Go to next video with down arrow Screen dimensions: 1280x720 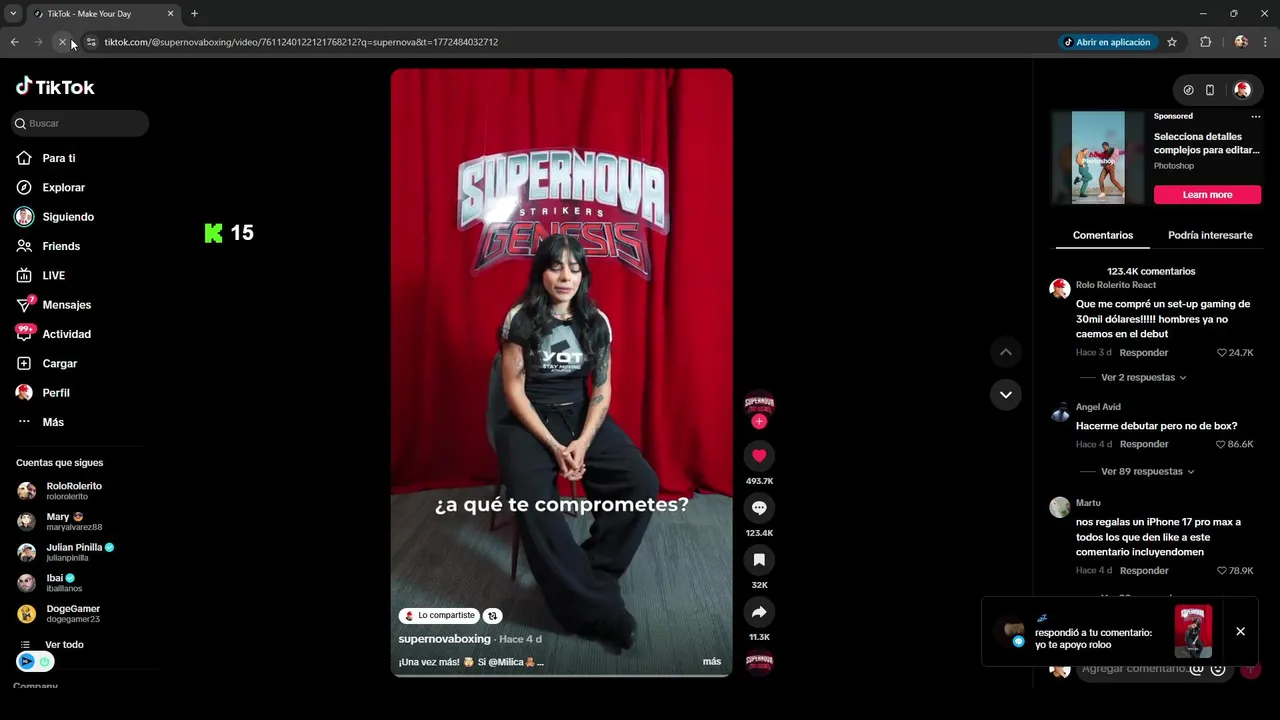click(1006, 394)
